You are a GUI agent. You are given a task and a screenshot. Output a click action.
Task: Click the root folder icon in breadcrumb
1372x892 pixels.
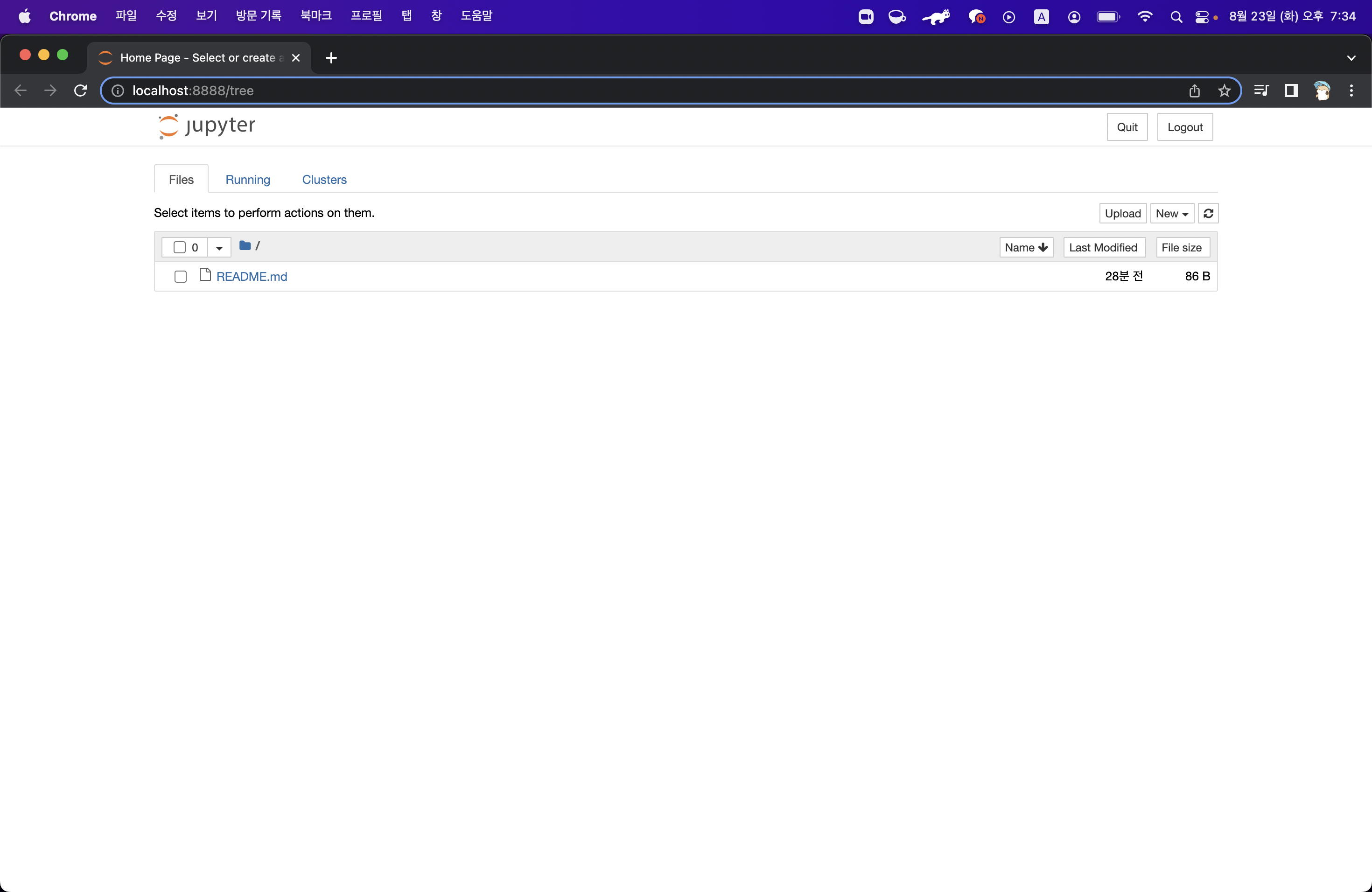pyautogui.click(x=245, y=246)
